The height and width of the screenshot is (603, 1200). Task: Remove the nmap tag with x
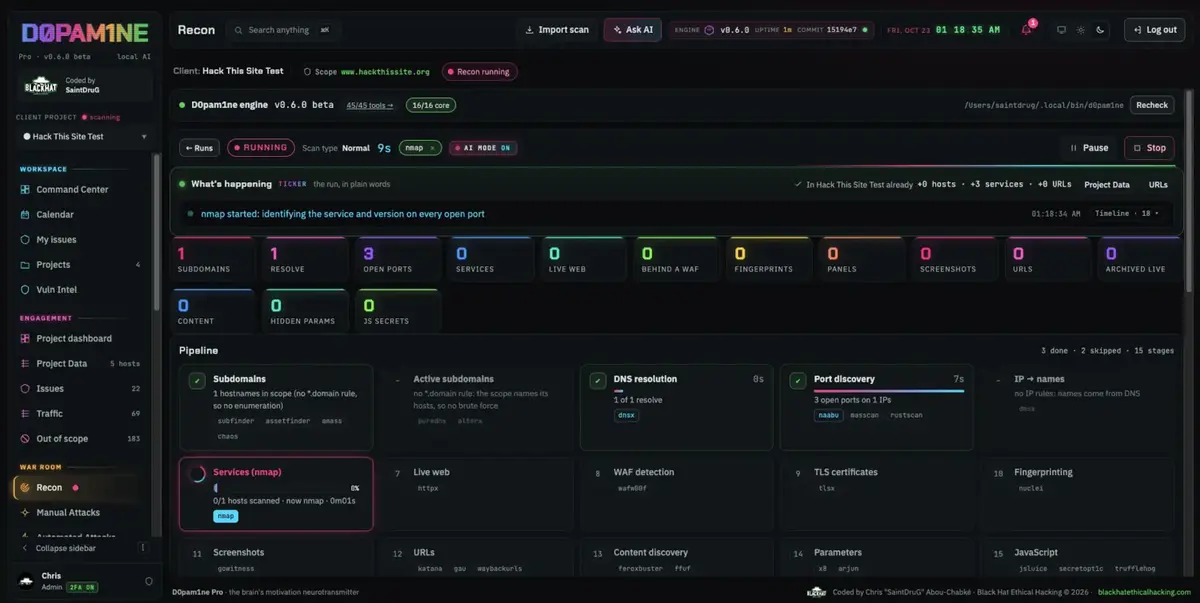(x=433, y=148)
